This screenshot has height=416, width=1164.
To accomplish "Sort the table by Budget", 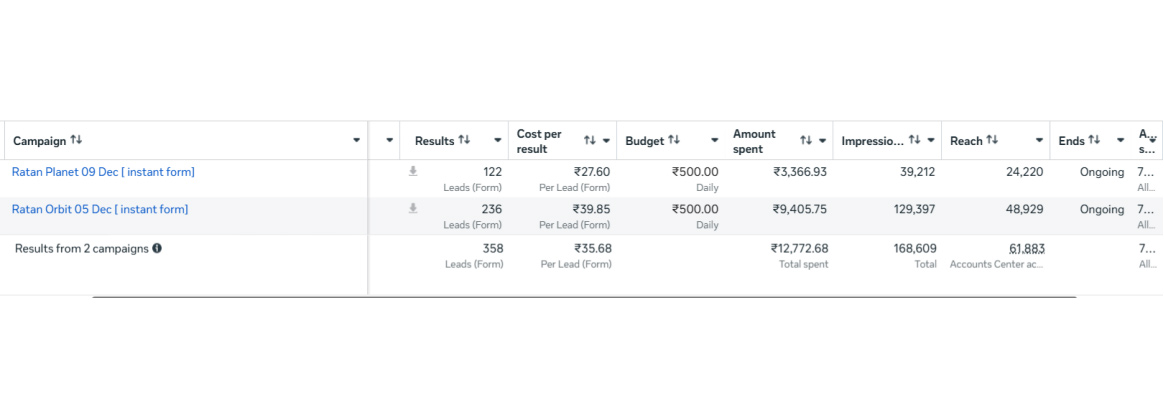I will coord(674,140).
